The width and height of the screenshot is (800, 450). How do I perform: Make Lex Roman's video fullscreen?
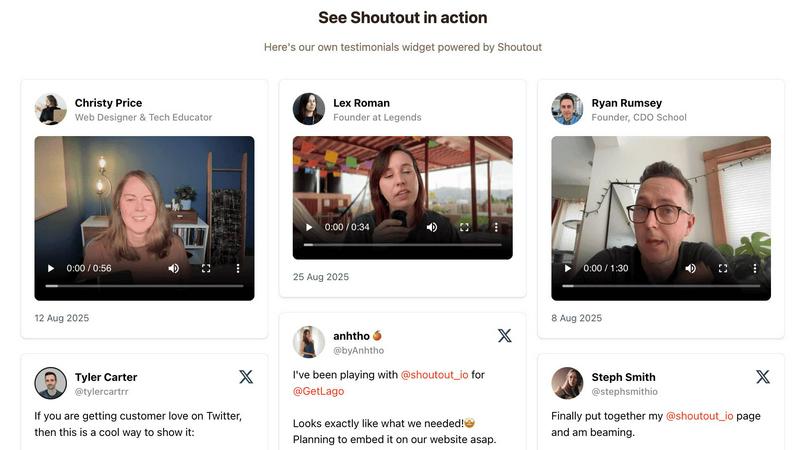pos(464,227)
